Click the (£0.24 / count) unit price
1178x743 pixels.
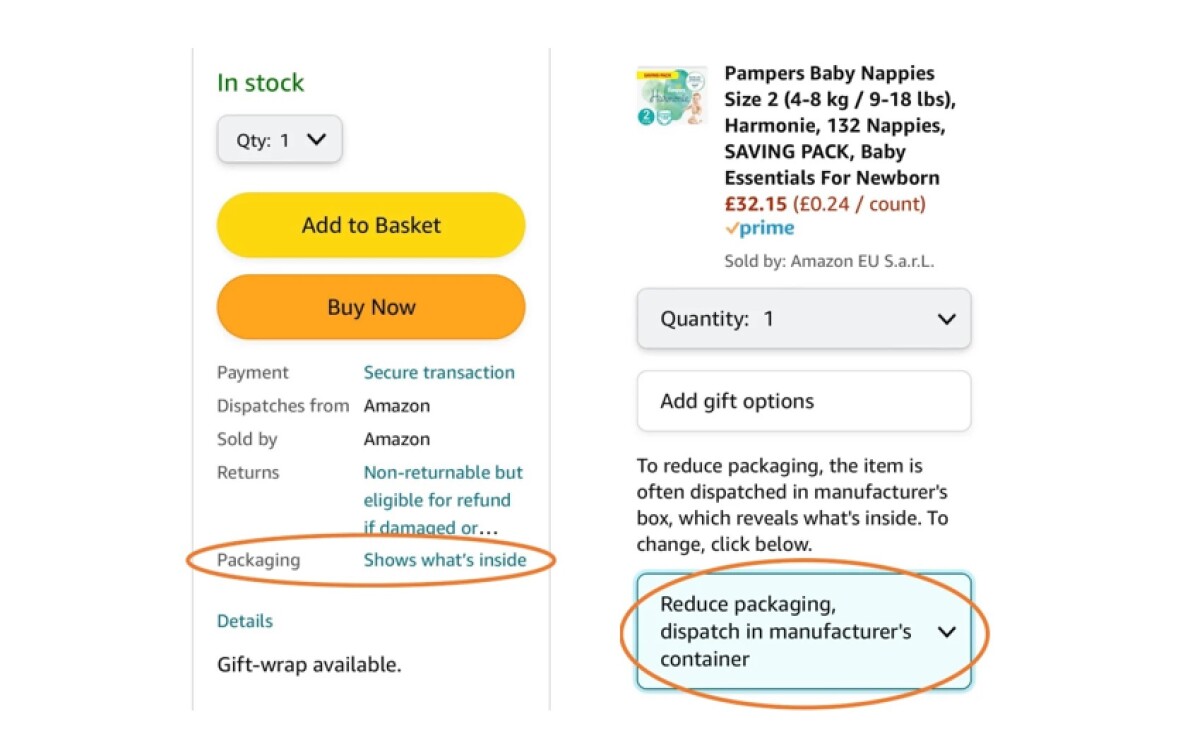(859, 204)
